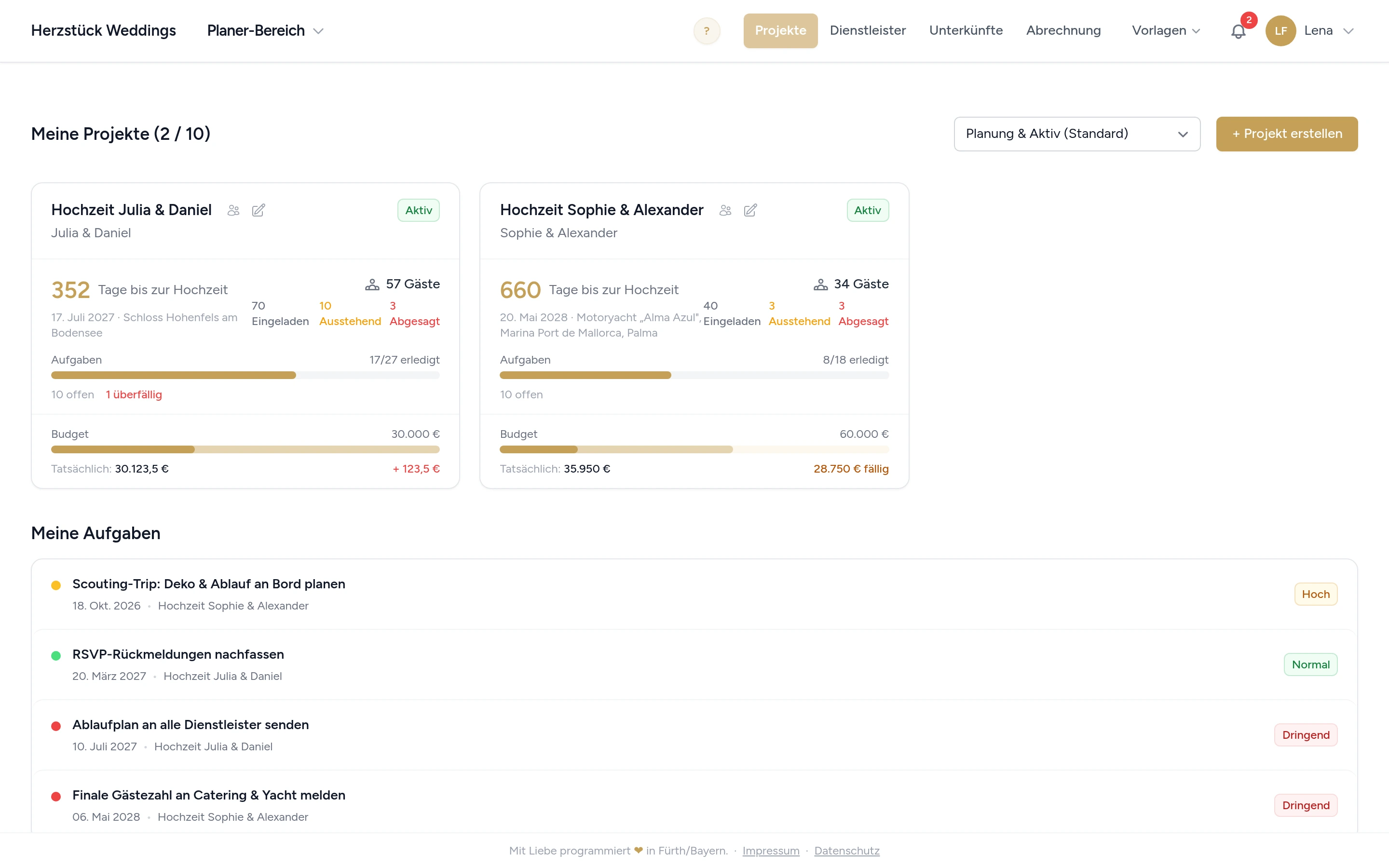Image resolution: width=1389 pixels, height=868 pixels.
Task: Toggle status dot of RSVP-Rückmeldungen nachfassen
Action: tap(55, 656)
